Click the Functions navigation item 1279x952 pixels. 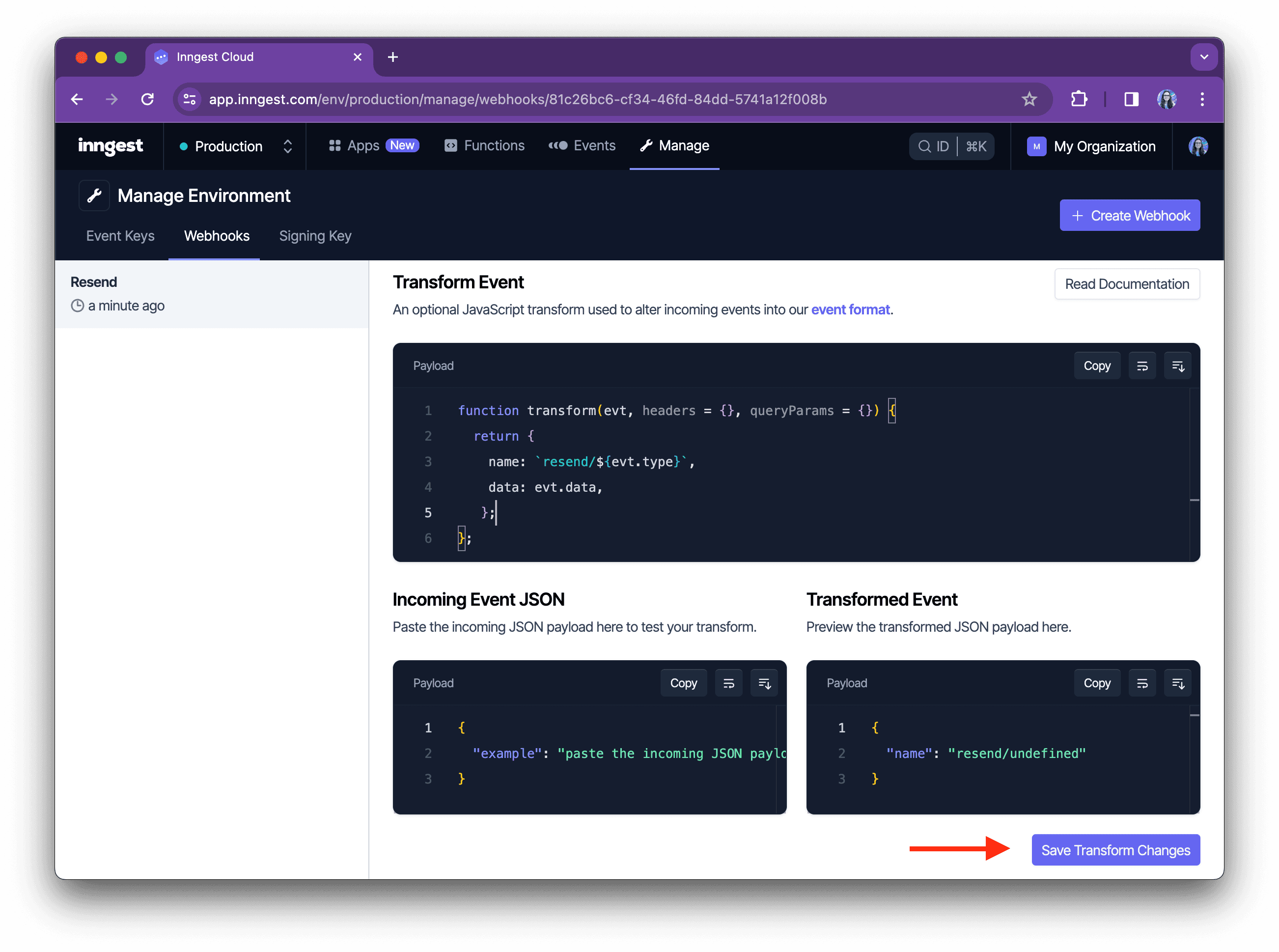click(494, 145)
